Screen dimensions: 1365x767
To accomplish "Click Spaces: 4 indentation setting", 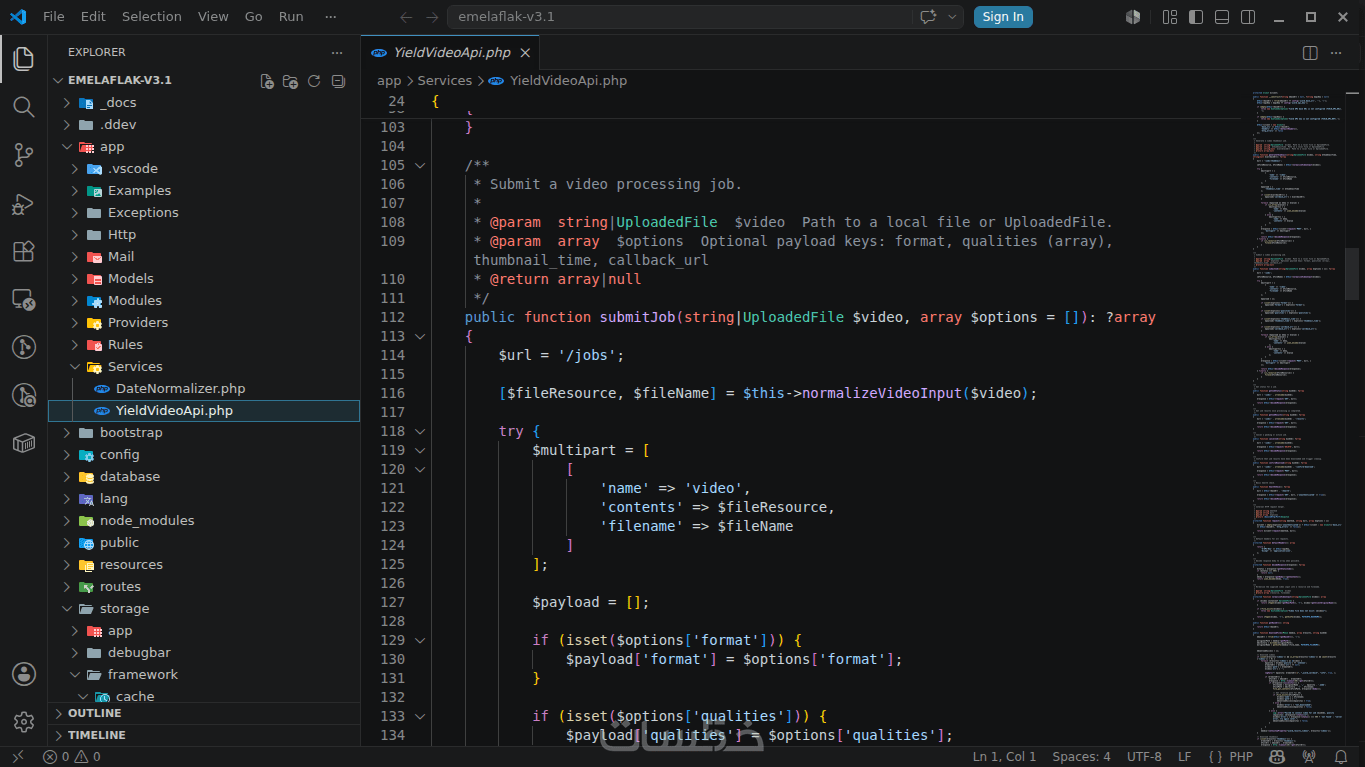I will pyautogui.click(x=1081, y=757).
